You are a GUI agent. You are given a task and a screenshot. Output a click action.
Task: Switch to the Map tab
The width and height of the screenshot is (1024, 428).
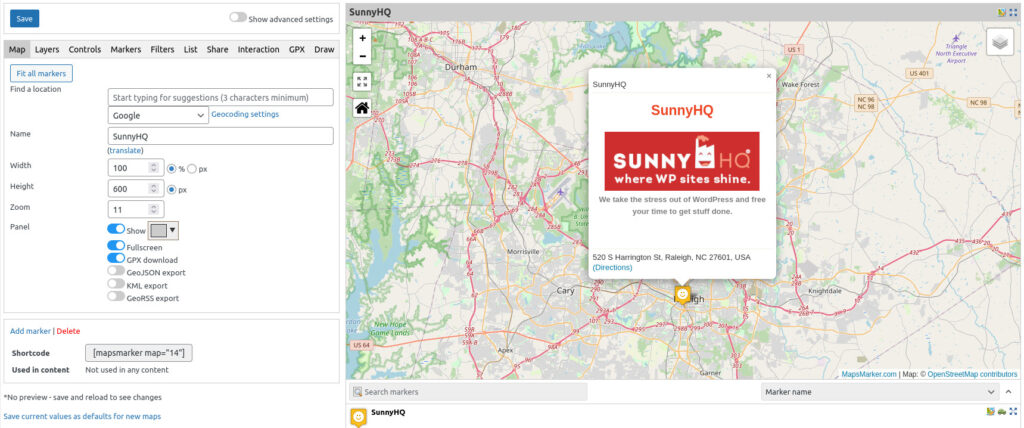click(17, 50)
